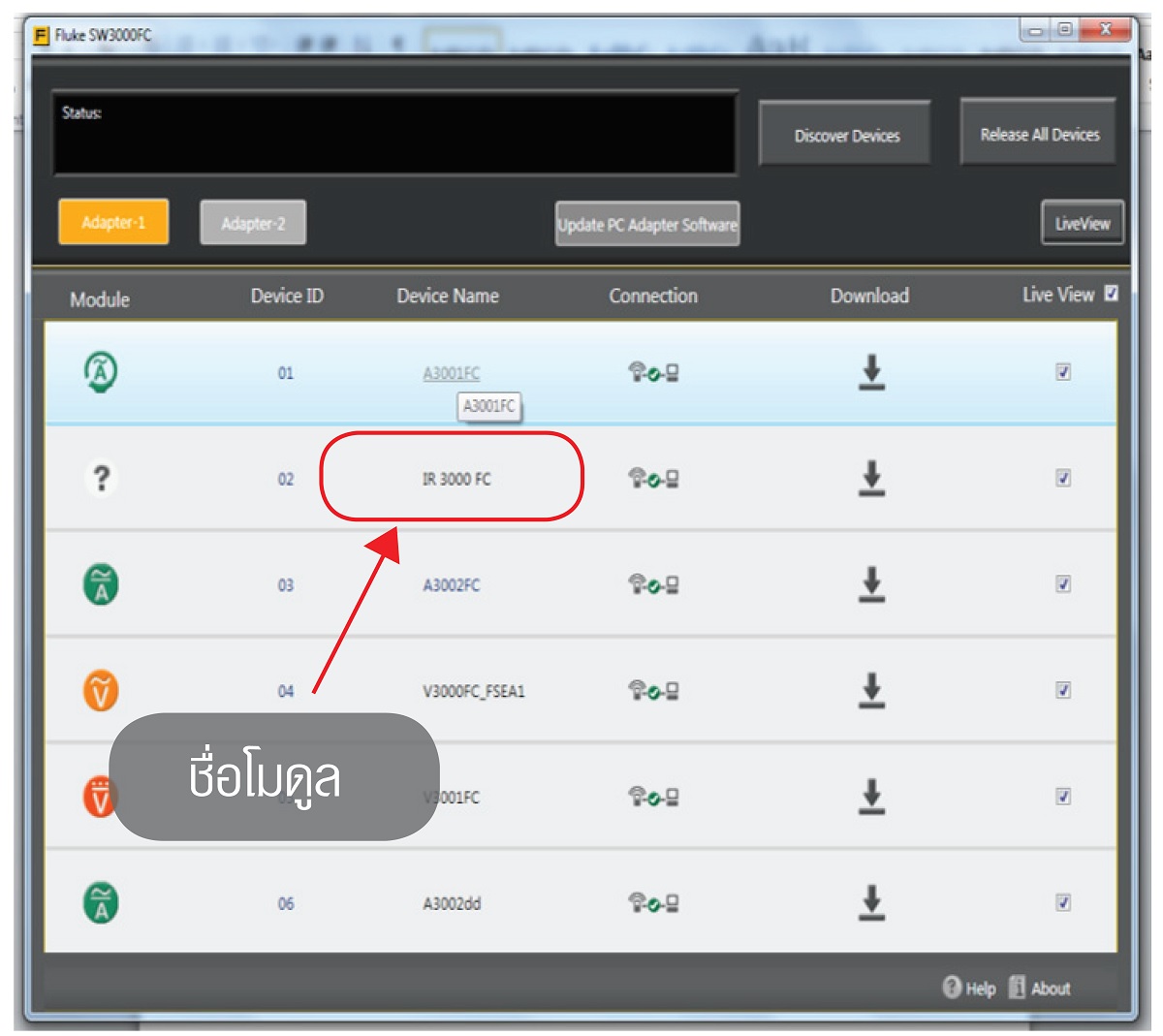
Task: Click the Module column header
Action: 100,299
